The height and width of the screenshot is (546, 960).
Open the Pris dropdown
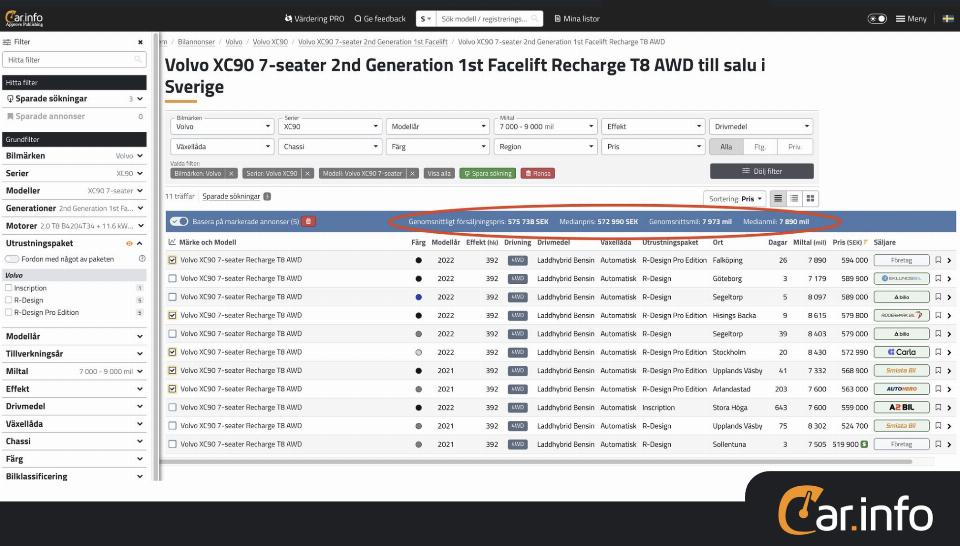[653, 146]
